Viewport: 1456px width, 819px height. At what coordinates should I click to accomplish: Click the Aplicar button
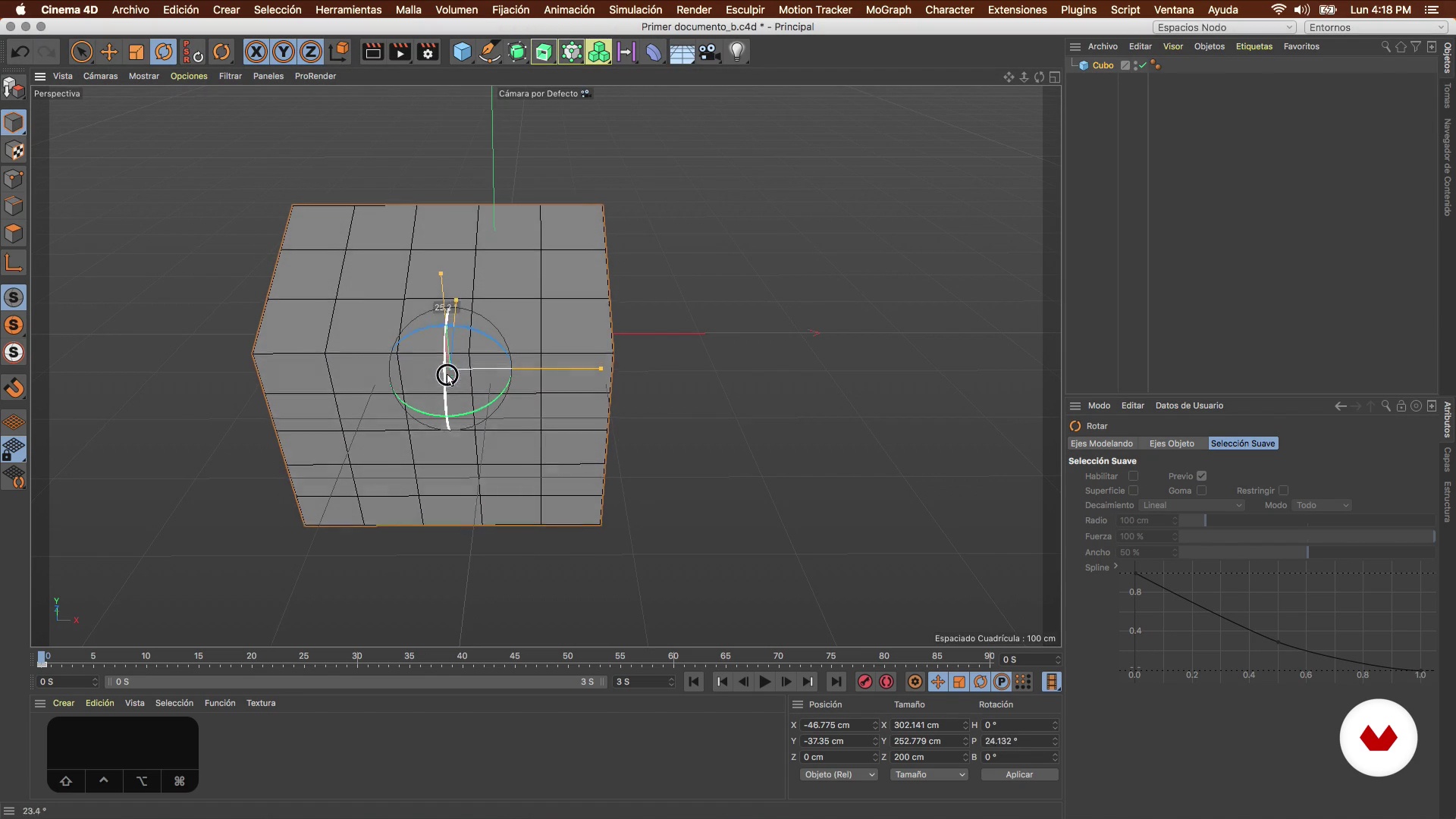click(x=1018, y=774)
